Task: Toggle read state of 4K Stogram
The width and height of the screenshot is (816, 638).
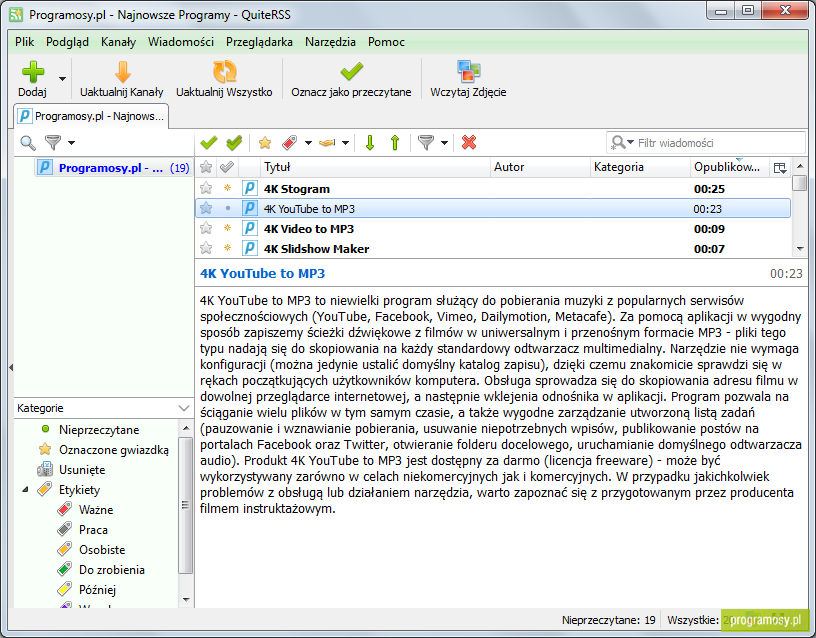Action: (x=227, y=188)
